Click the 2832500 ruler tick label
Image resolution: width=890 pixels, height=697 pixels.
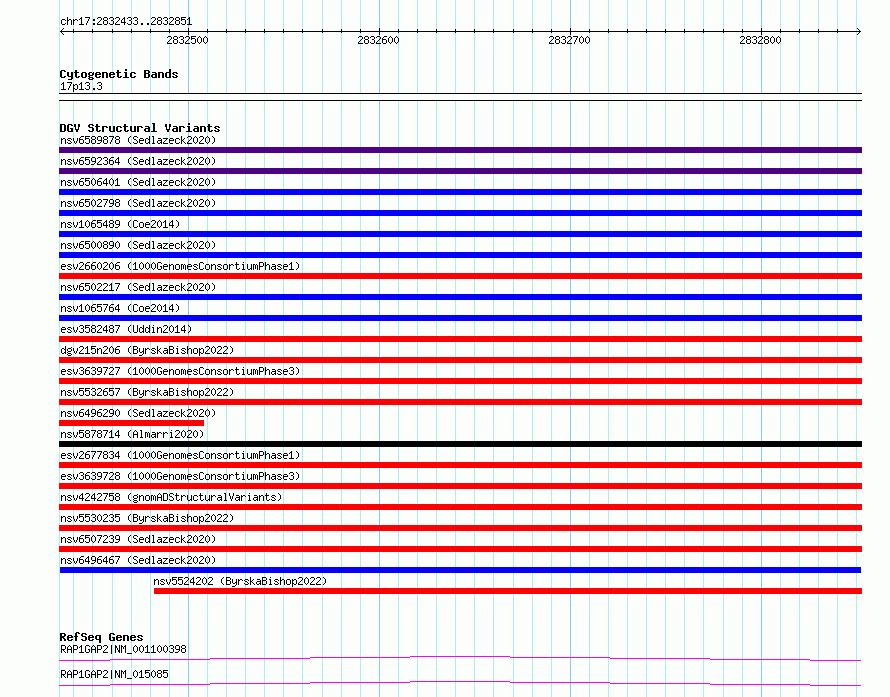tap(187, 40)
